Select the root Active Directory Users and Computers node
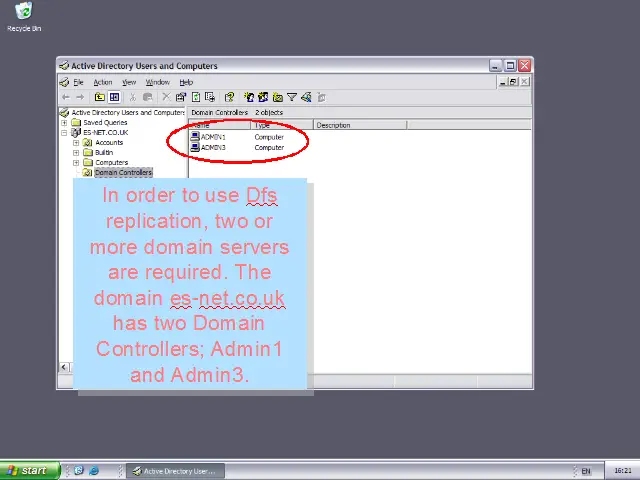This screenshot has height=480, width=640. point(128,112)
